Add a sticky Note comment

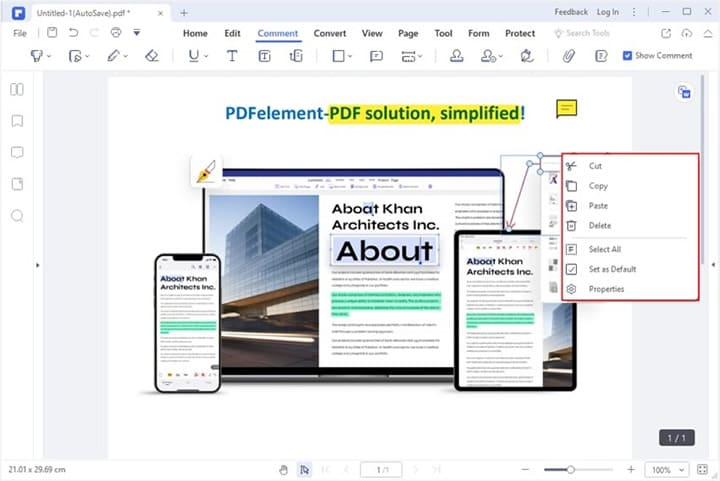(x=376, y=56)
